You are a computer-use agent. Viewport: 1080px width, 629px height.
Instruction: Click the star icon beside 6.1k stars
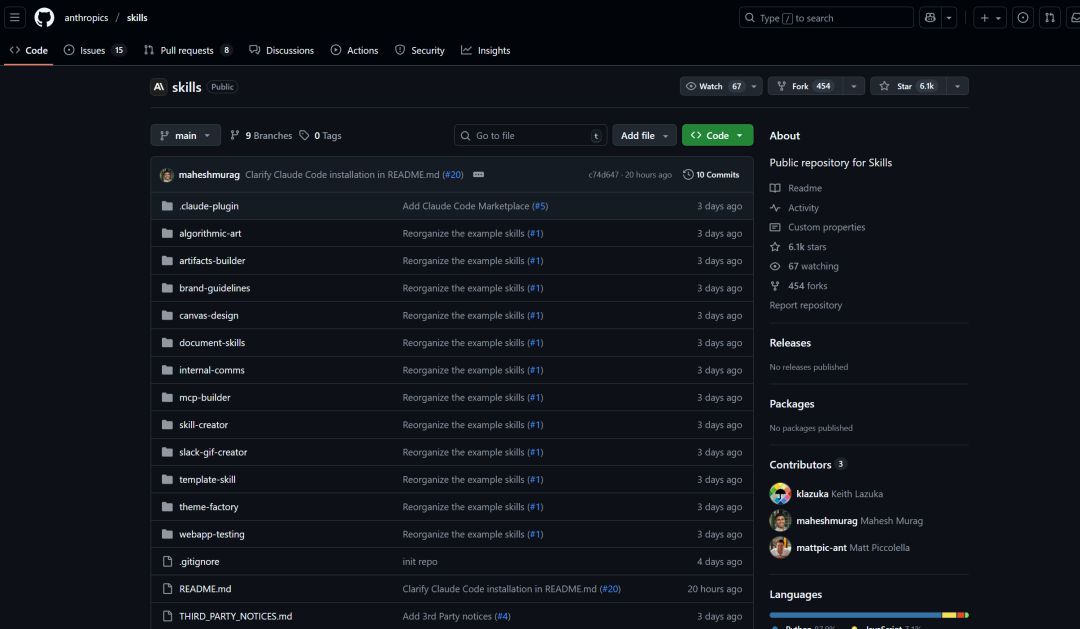coord(775,247)
